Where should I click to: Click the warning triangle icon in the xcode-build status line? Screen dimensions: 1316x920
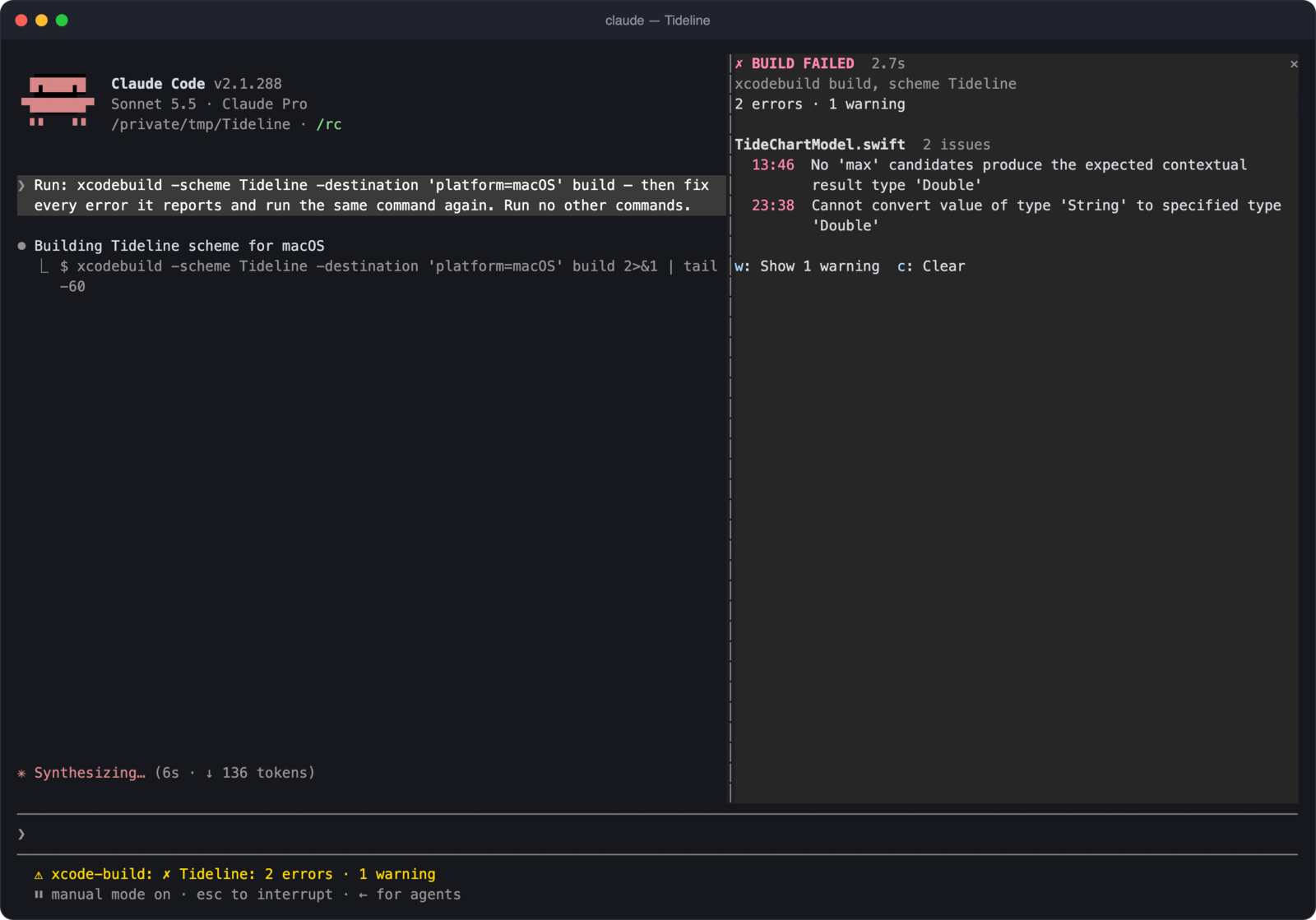(x=39, y=875)
